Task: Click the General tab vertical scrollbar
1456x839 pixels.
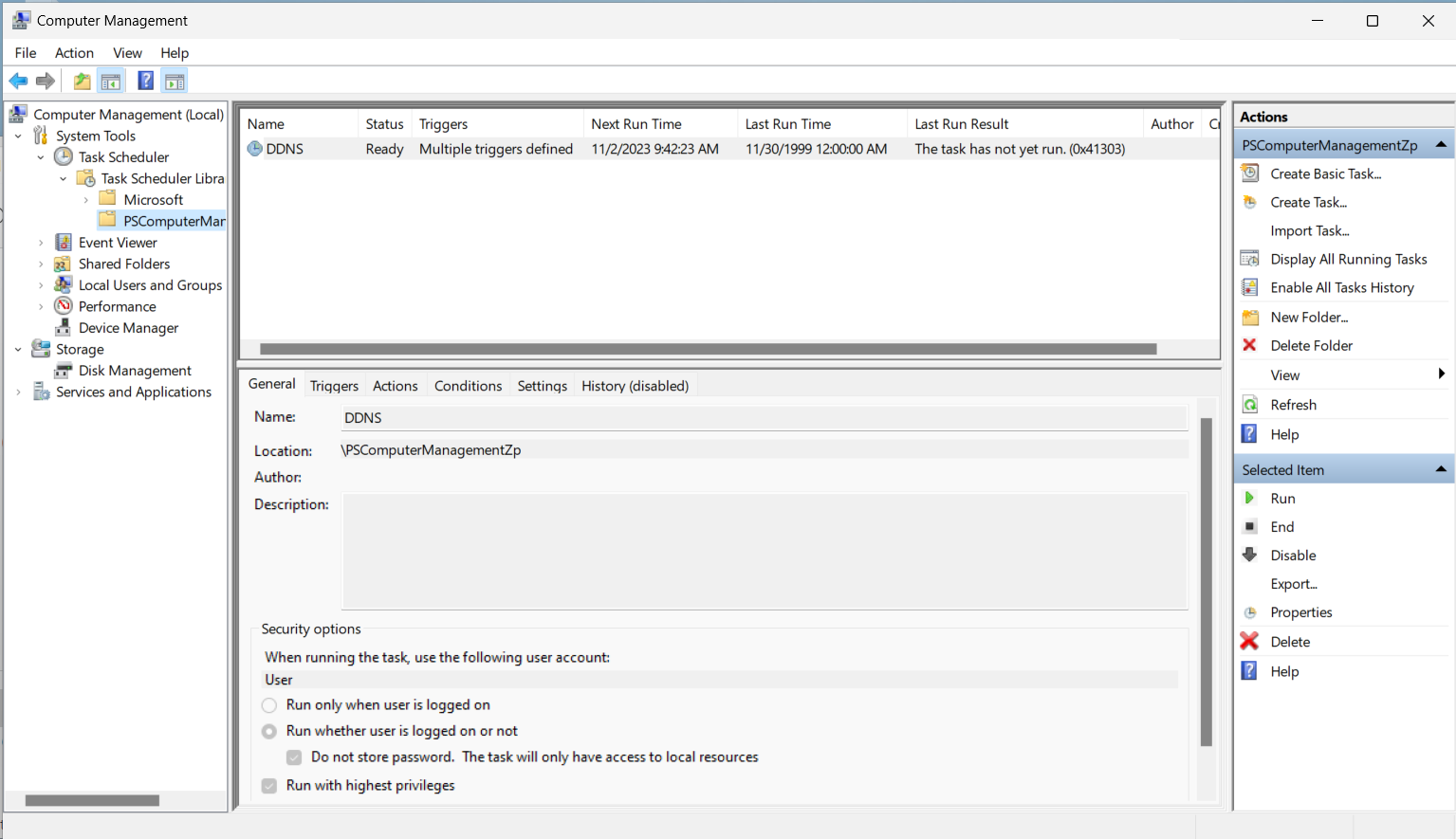Action: (x=1207, y=582)
